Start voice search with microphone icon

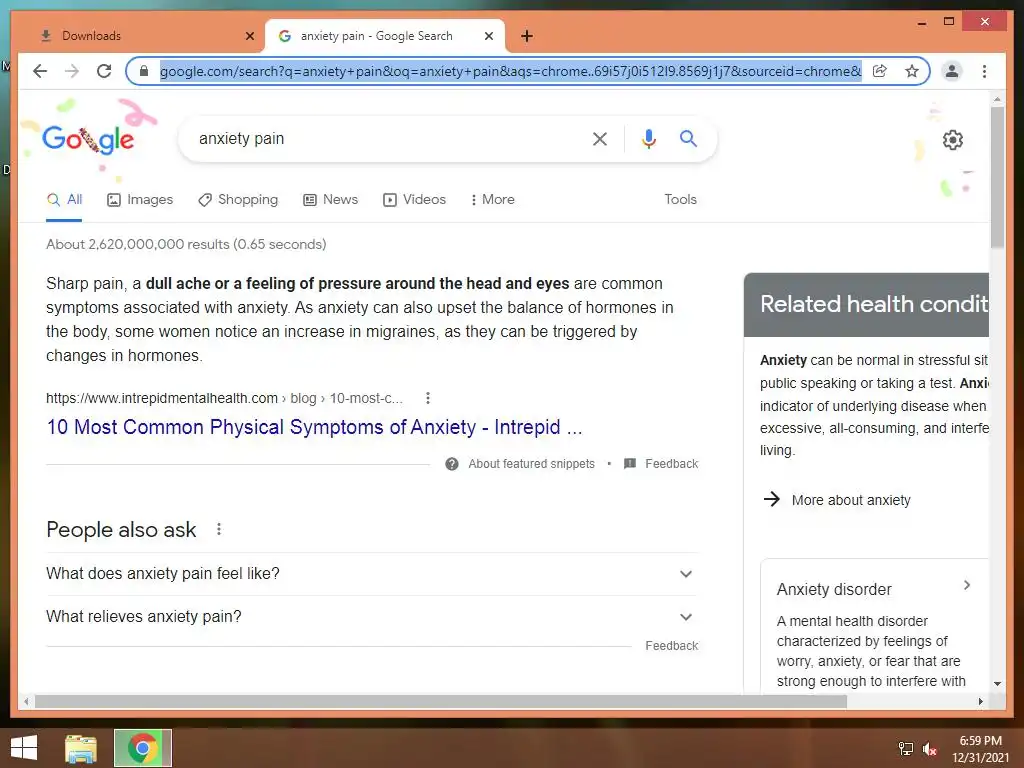point(648,138)
